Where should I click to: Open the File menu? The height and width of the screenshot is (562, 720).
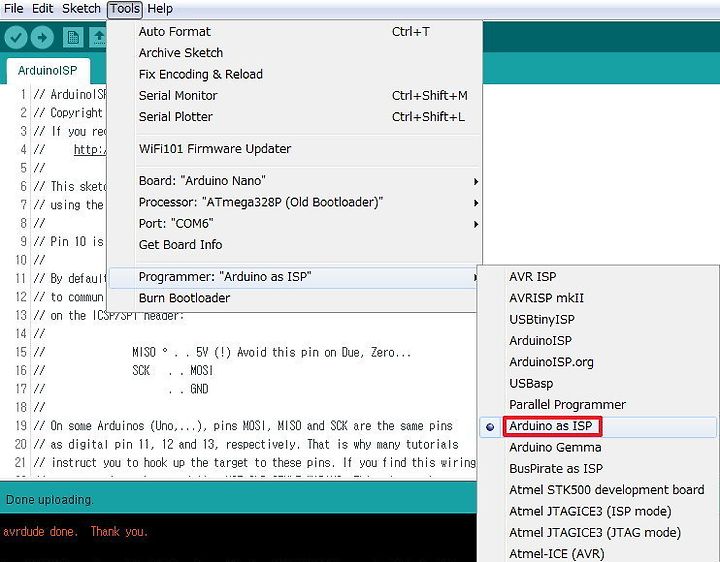click(14, 9)
